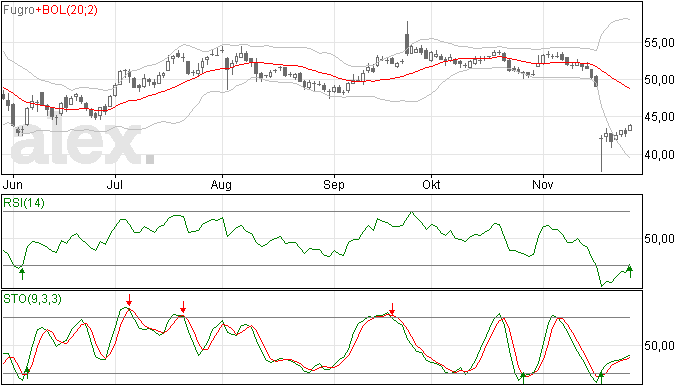Viewport: 690px width, 387px height.
Task: Select the 55,00 price axis value
Action: click(659, 43)
